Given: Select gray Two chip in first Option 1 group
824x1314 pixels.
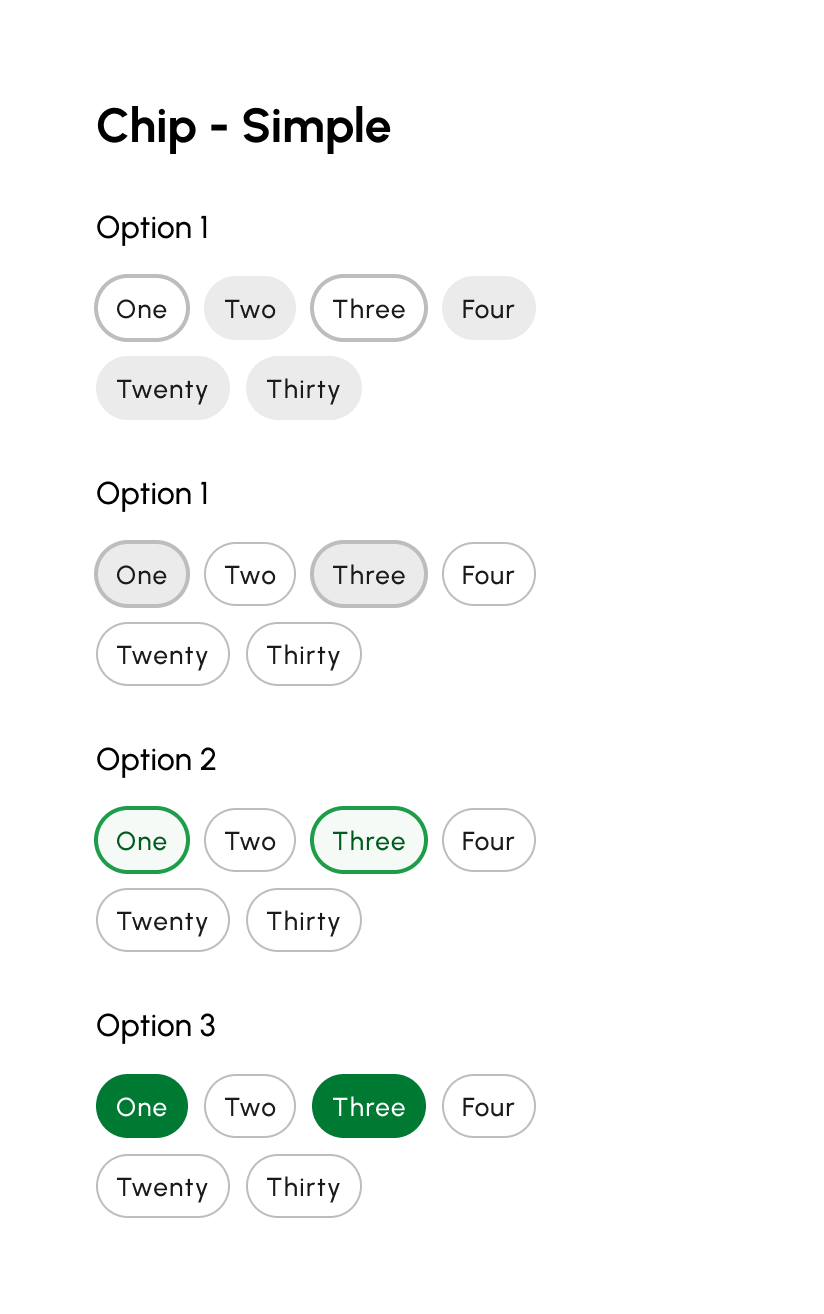Looking at the screenshot, I should [250, 308].
